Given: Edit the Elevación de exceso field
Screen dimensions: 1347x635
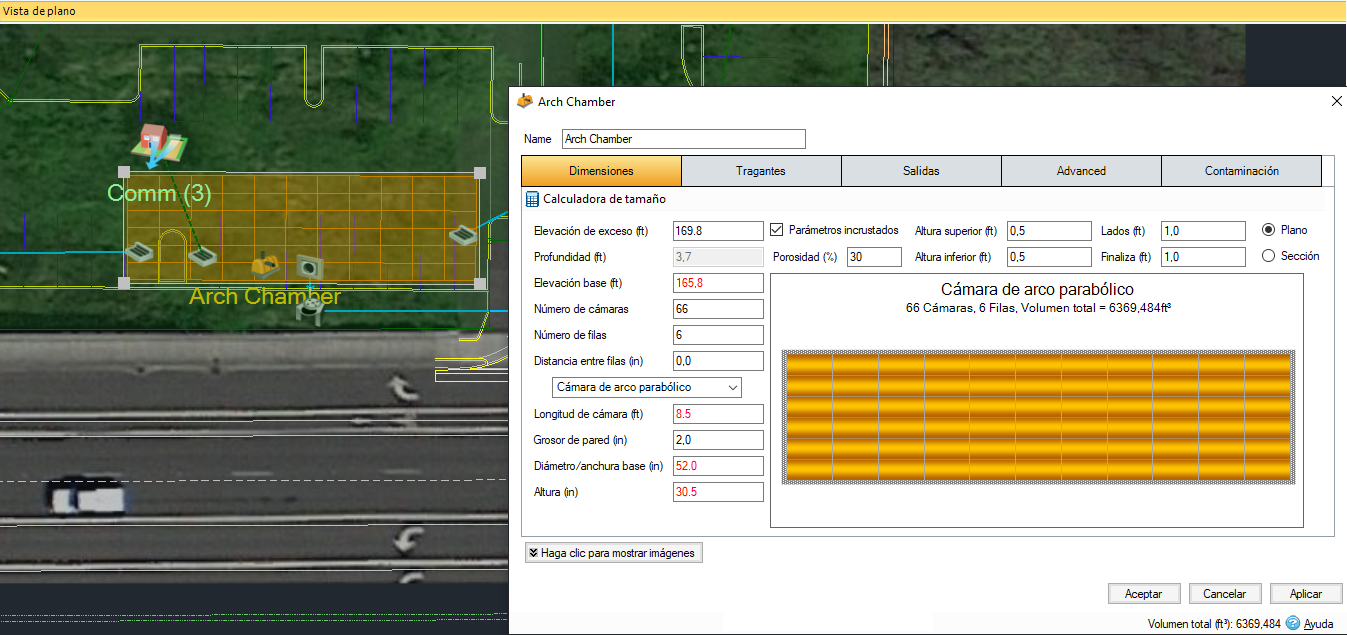Looking at the screenshot, I should pyautogui.click(x=719, y=231).
